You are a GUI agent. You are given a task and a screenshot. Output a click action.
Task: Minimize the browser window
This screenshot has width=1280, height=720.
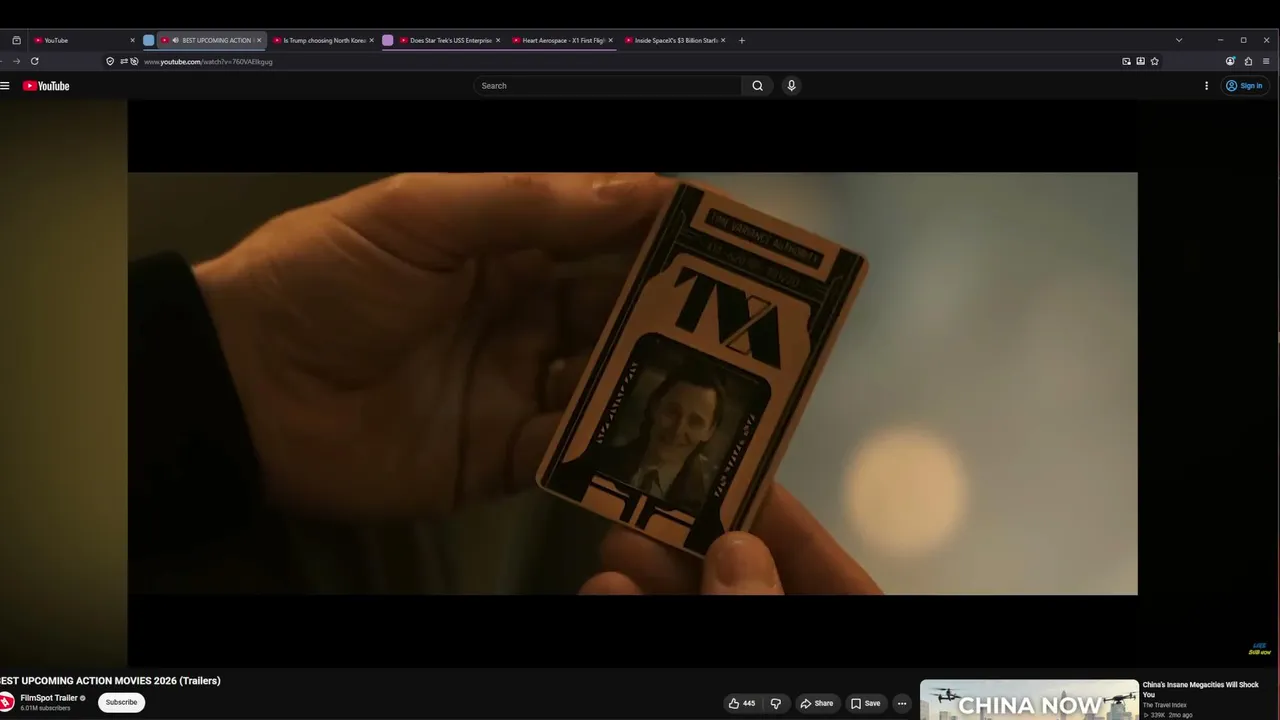click(1220, 40)
